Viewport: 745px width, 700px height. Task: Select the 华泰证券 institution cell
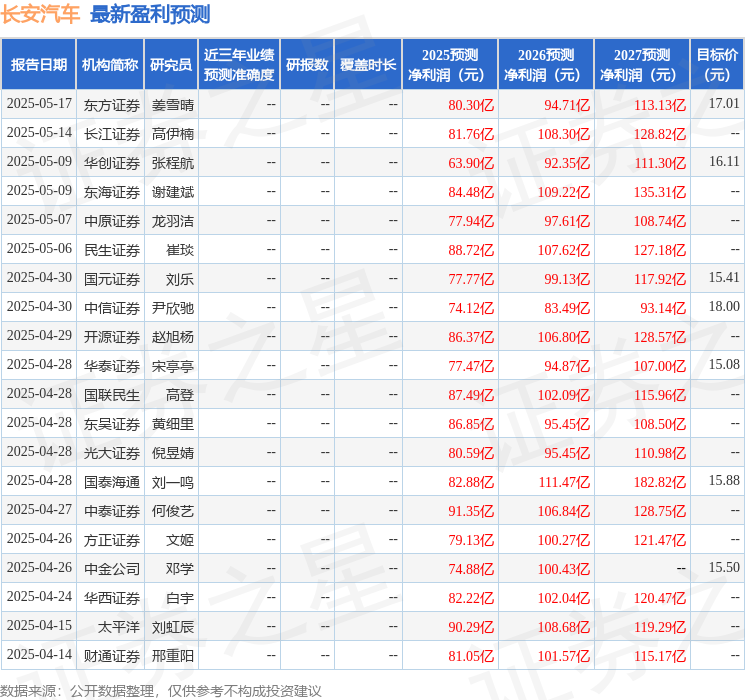(x=112, y=366)
